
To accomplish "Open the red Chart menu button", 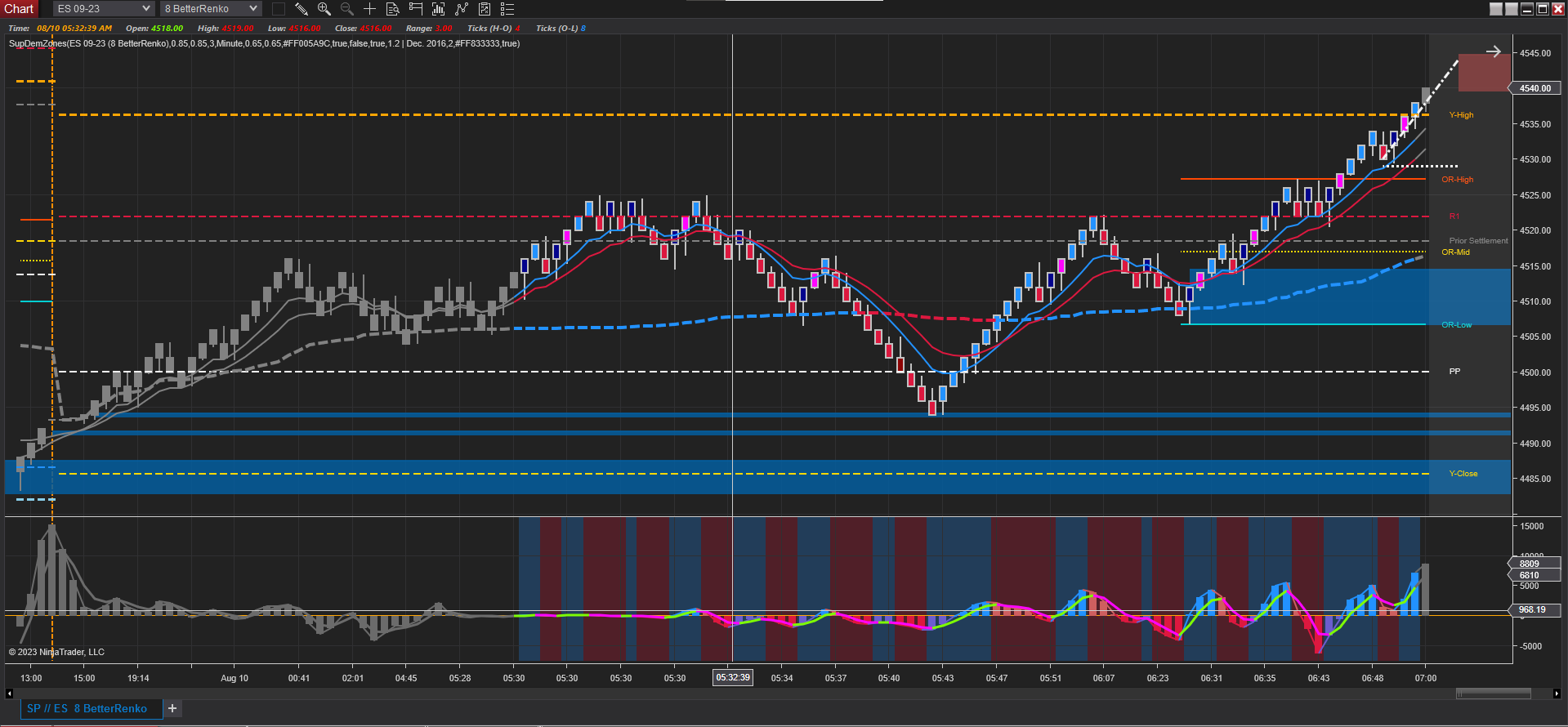I will (x=20, y=9).
